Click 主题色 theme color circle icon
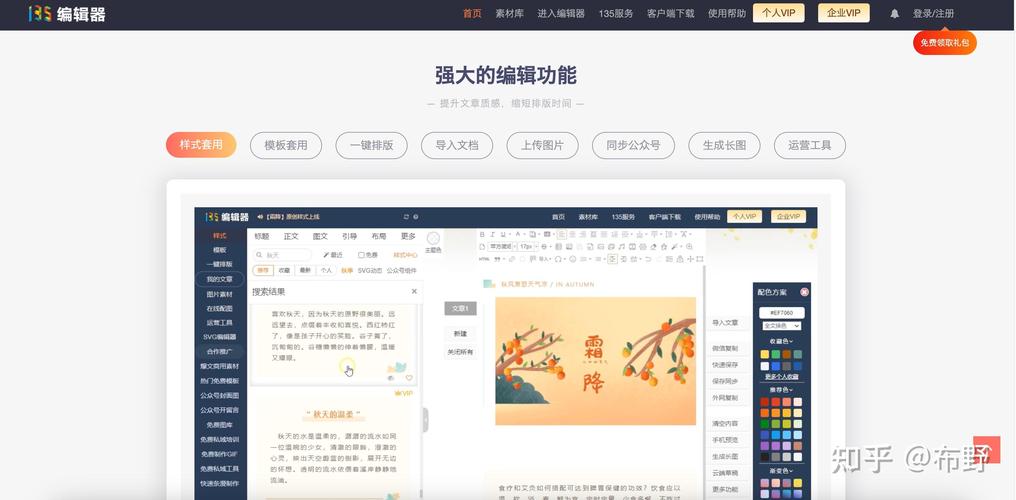This screenshot has height=500, width=1016. pyautogui.click(x=433, y=238)
